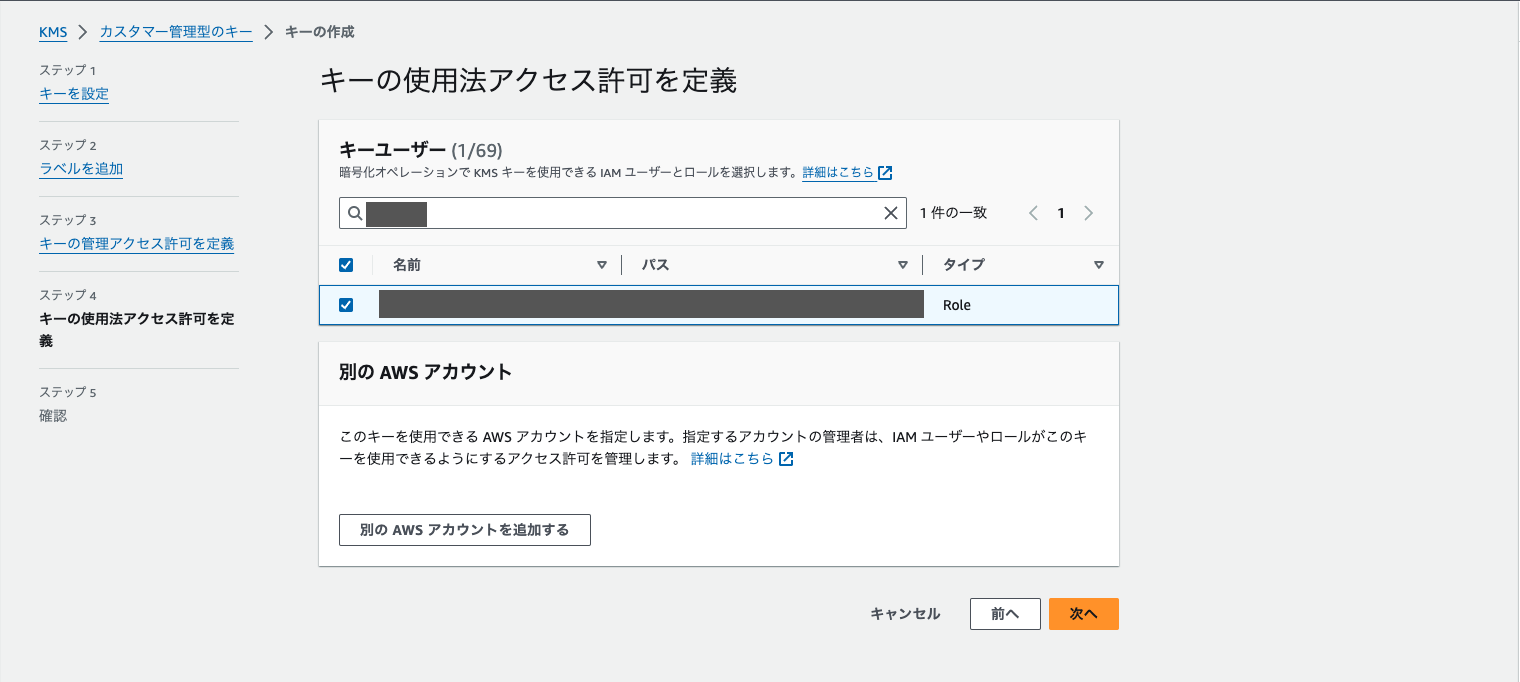Uncheck the select-all checkbox in the table header
This screenshot has height=682, width=1520.
click(346, 264)
